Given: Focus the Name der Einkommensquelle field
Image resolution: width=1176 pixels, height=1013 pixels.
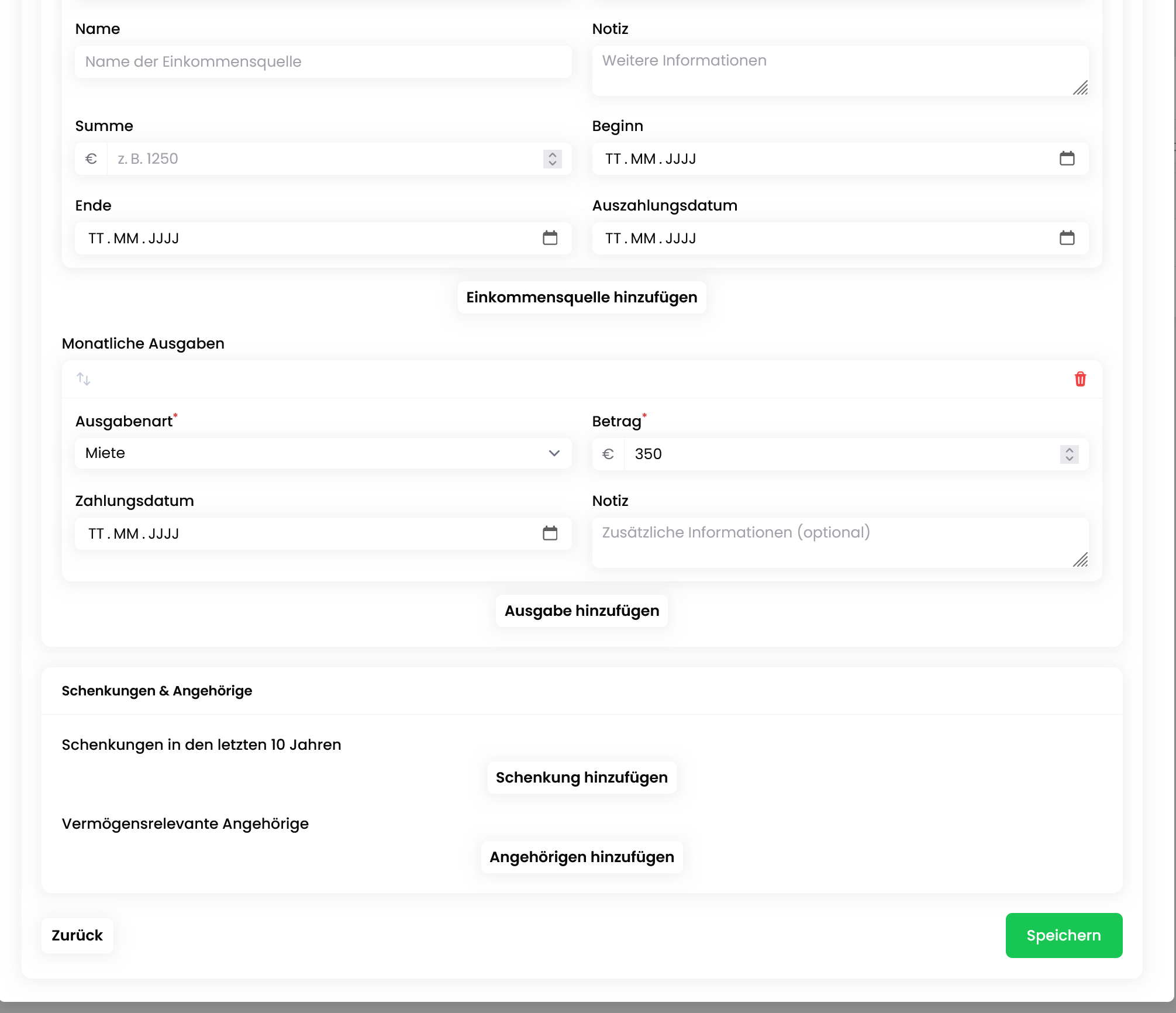Looking at the screenshot, I should click(x=323, y=61).
